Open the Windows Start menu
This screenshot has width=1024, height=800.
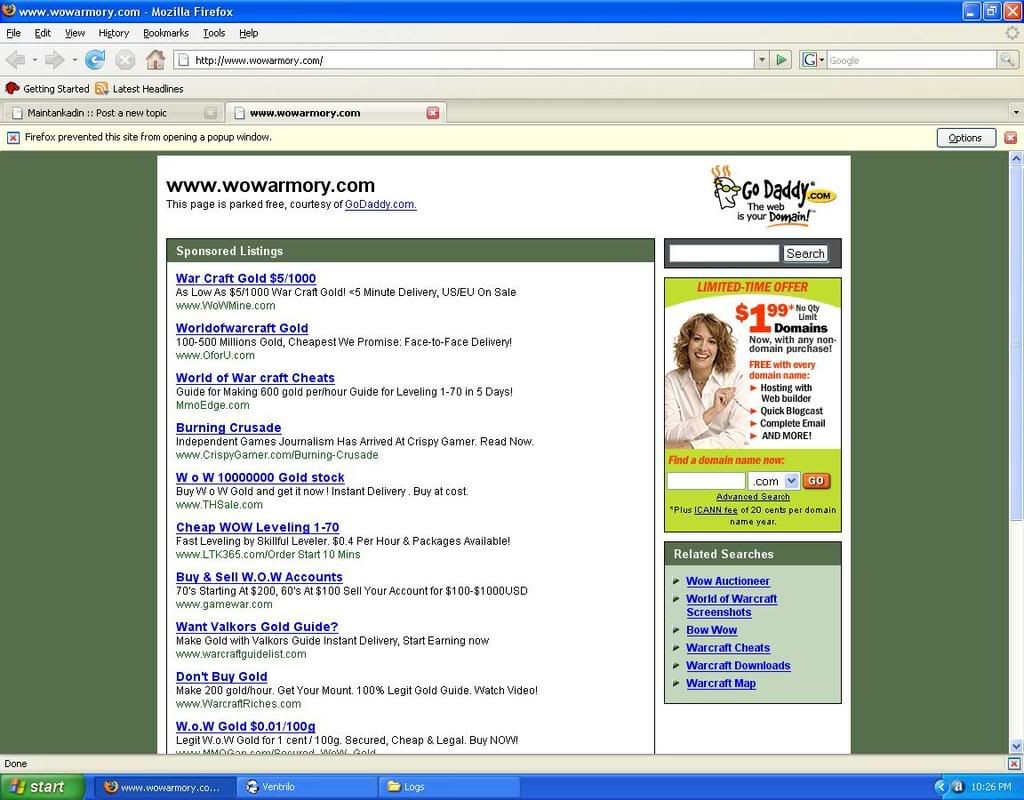(x=42, y=787)
